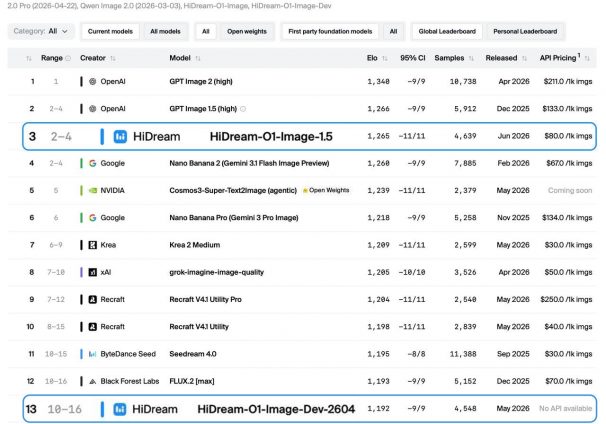Sort by Model column arrows
606x424 pixels.
point(198,58)
